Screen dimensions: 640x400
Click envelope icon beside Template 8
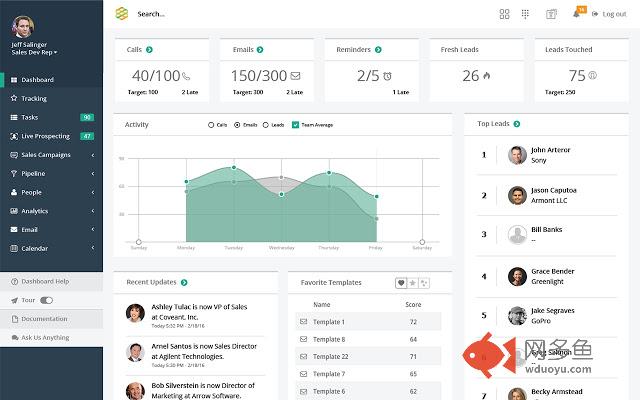pyautogui.click(x=304, y=339)
